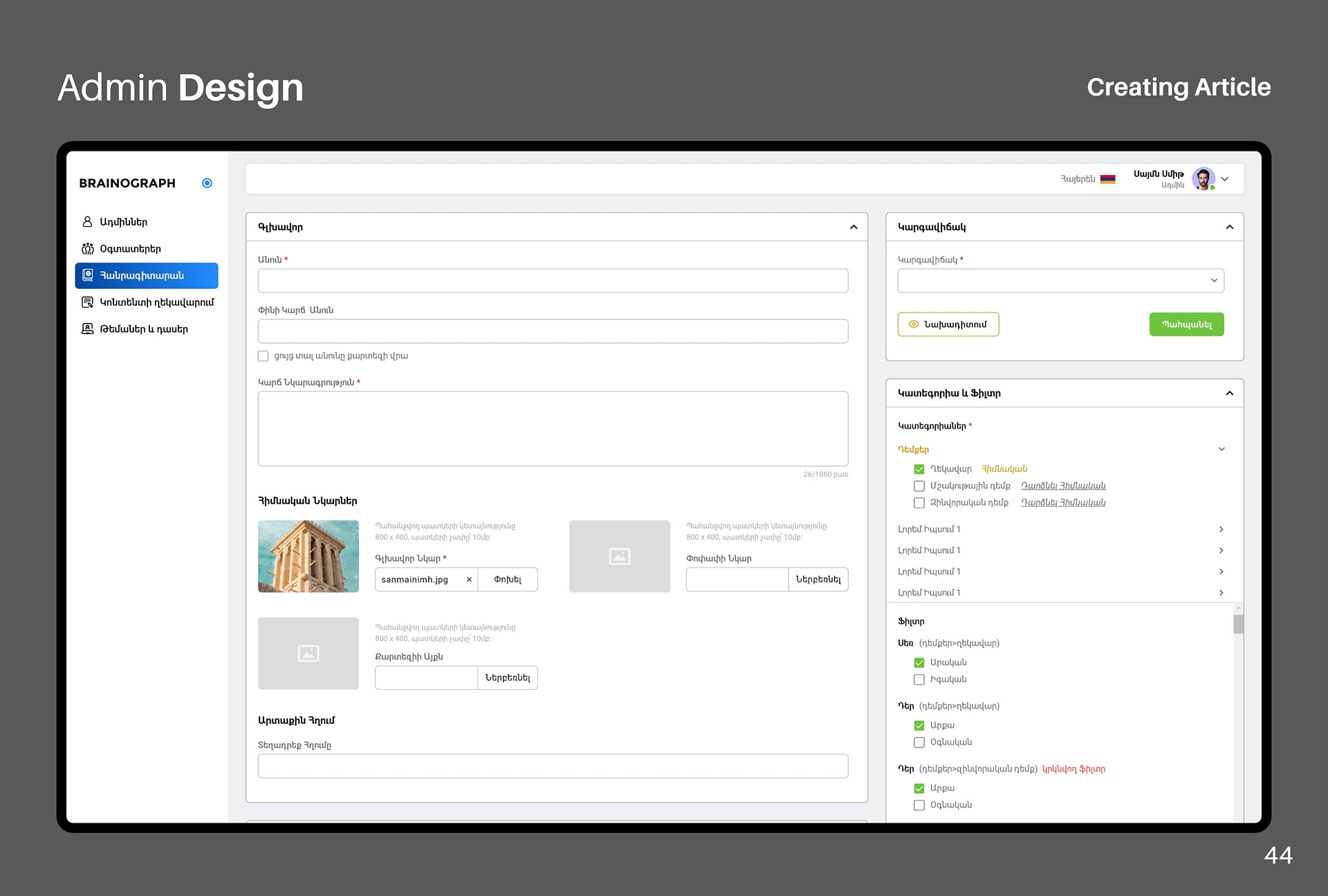Uncheck the Արական gender filter checkbox
This screenshot has height=896, width=1328.
pos(919,662)
